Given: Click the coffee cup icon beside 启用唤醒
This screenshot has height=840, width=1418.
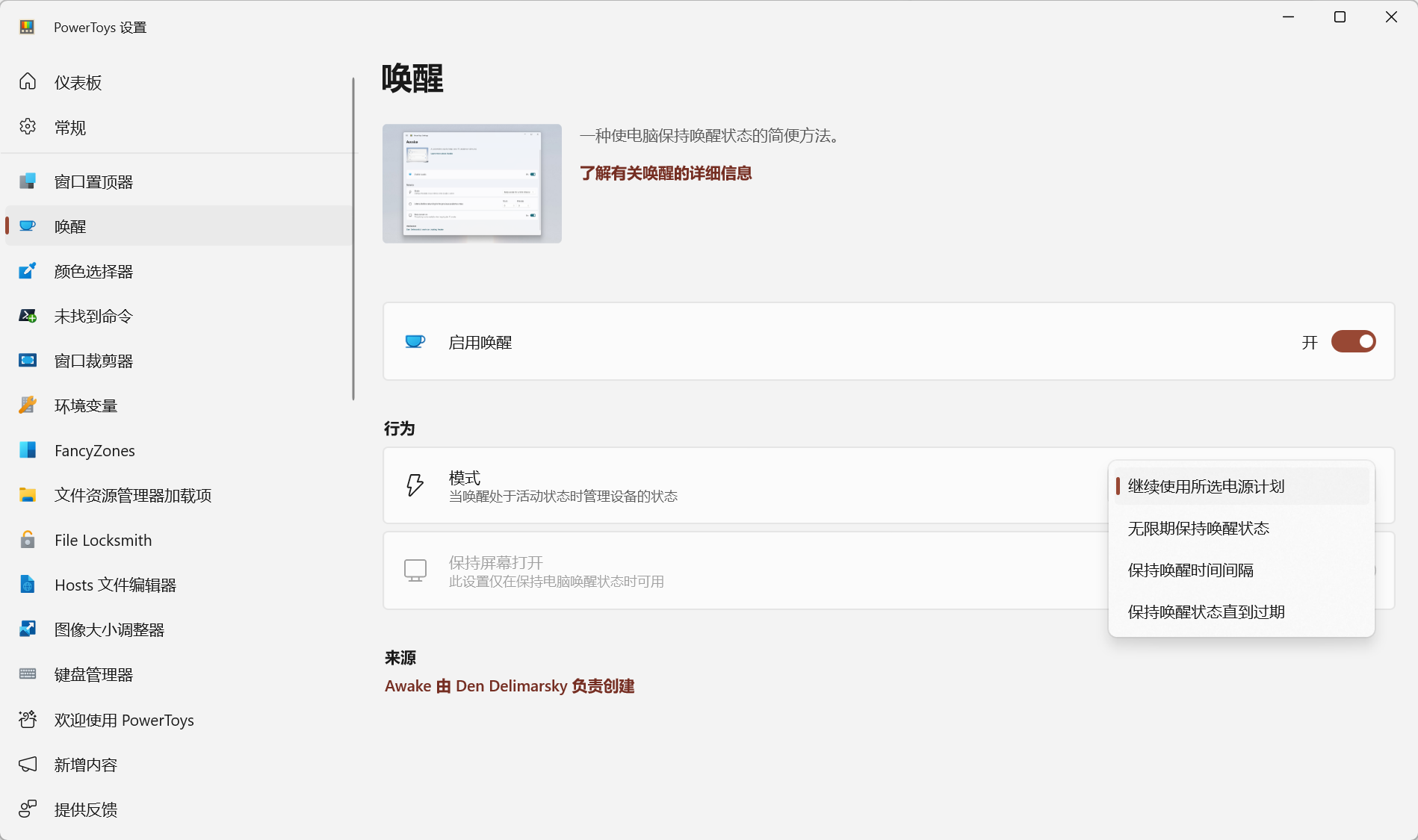Looking at the screenshot, I should tap(415, 341).
